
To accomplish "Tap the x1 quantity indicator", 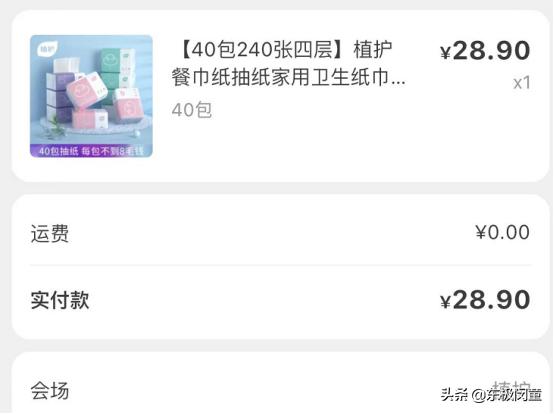I will [x=522, y=83].
